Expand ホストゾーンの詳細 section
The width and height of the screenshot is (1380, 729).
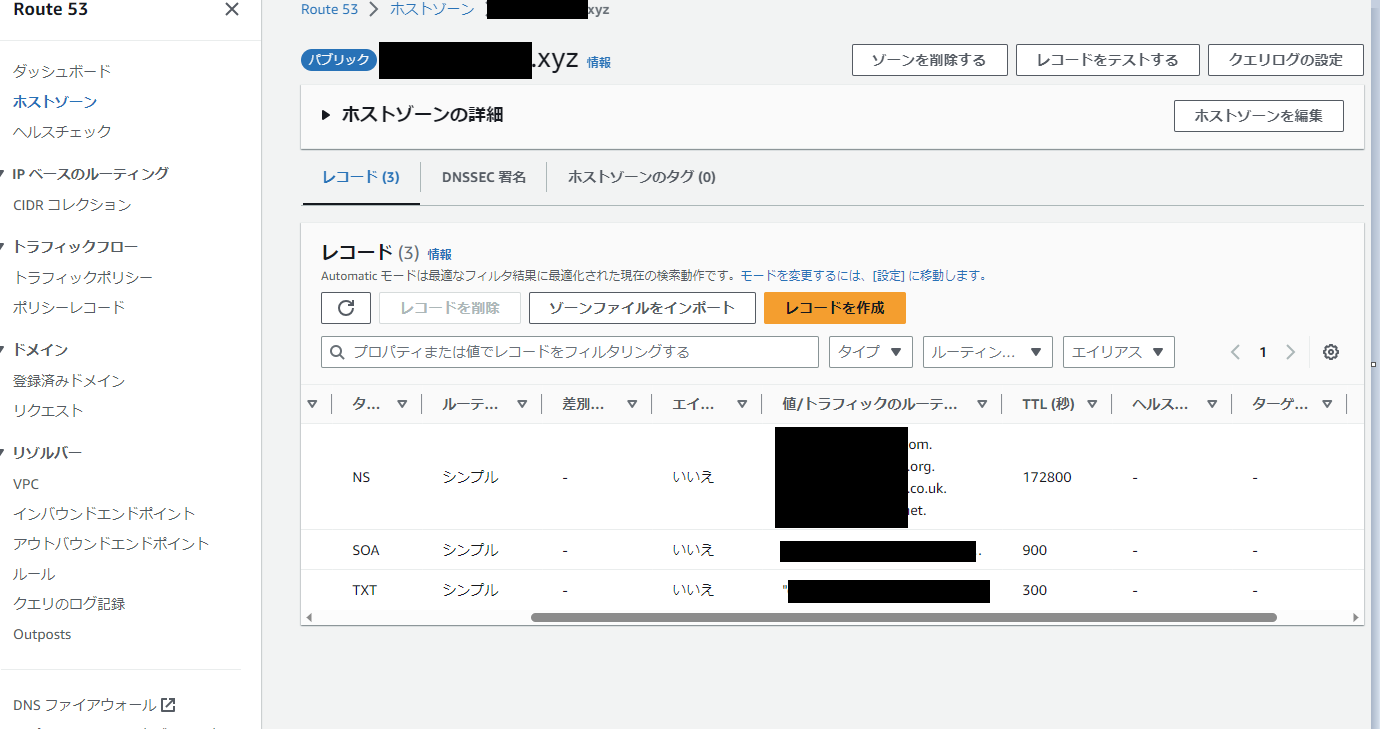coord(326,115)
